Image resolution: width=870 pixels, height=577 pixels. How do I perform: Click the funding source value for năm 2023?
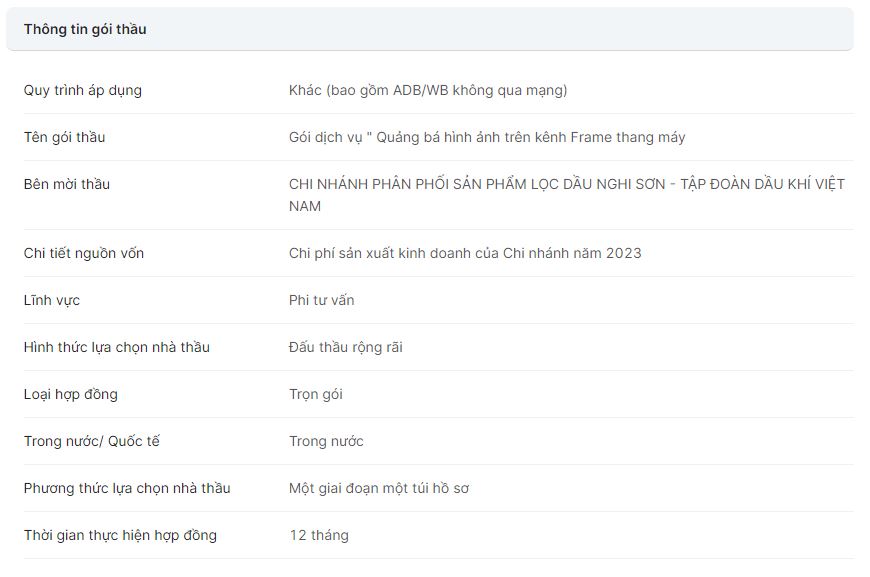pyautogui.click(x=465, y=253)
